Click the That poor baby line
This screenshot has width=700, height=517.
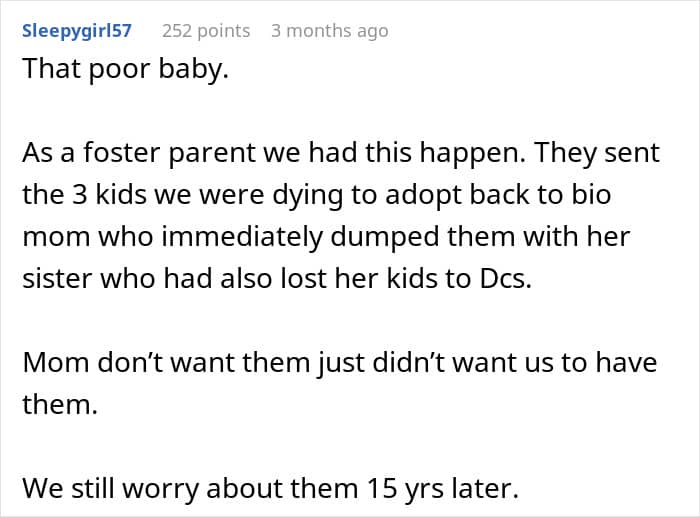point(125,69)
